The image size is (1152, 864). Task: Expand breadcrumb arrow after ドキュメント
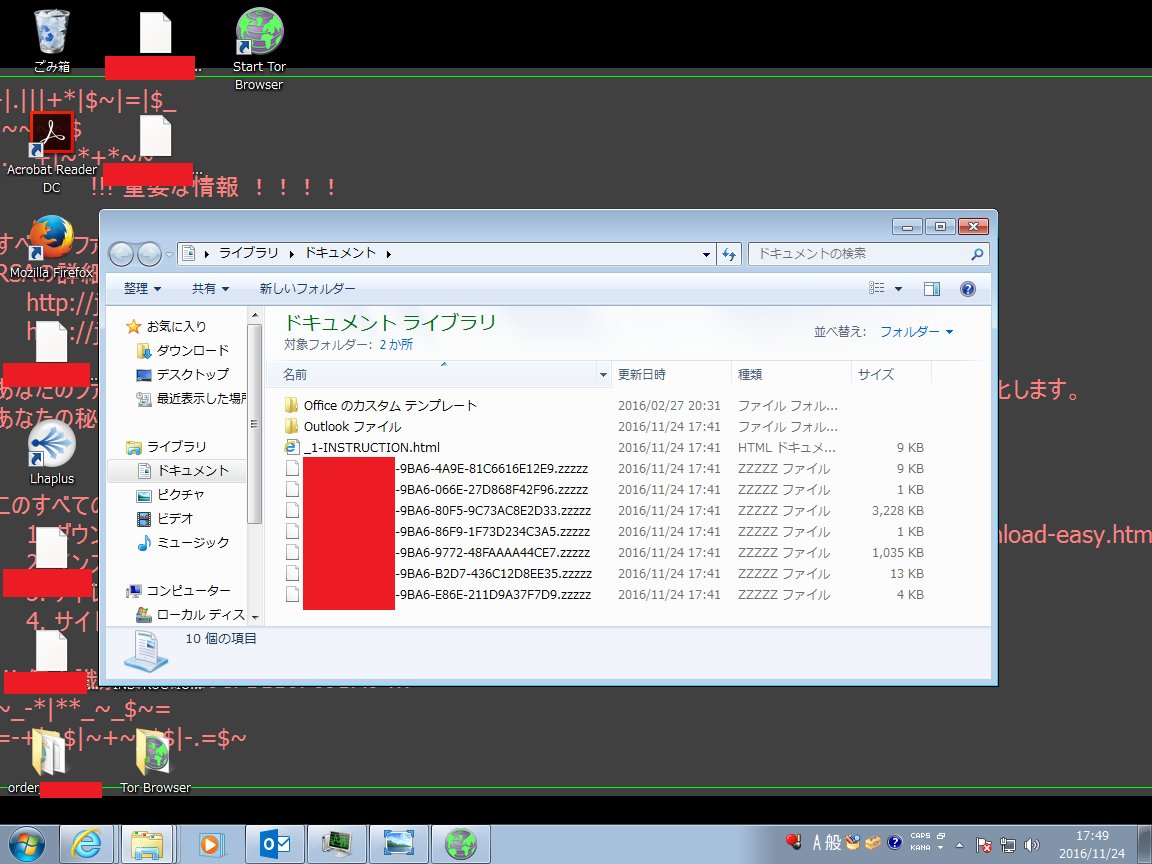[x=389, y=254]
